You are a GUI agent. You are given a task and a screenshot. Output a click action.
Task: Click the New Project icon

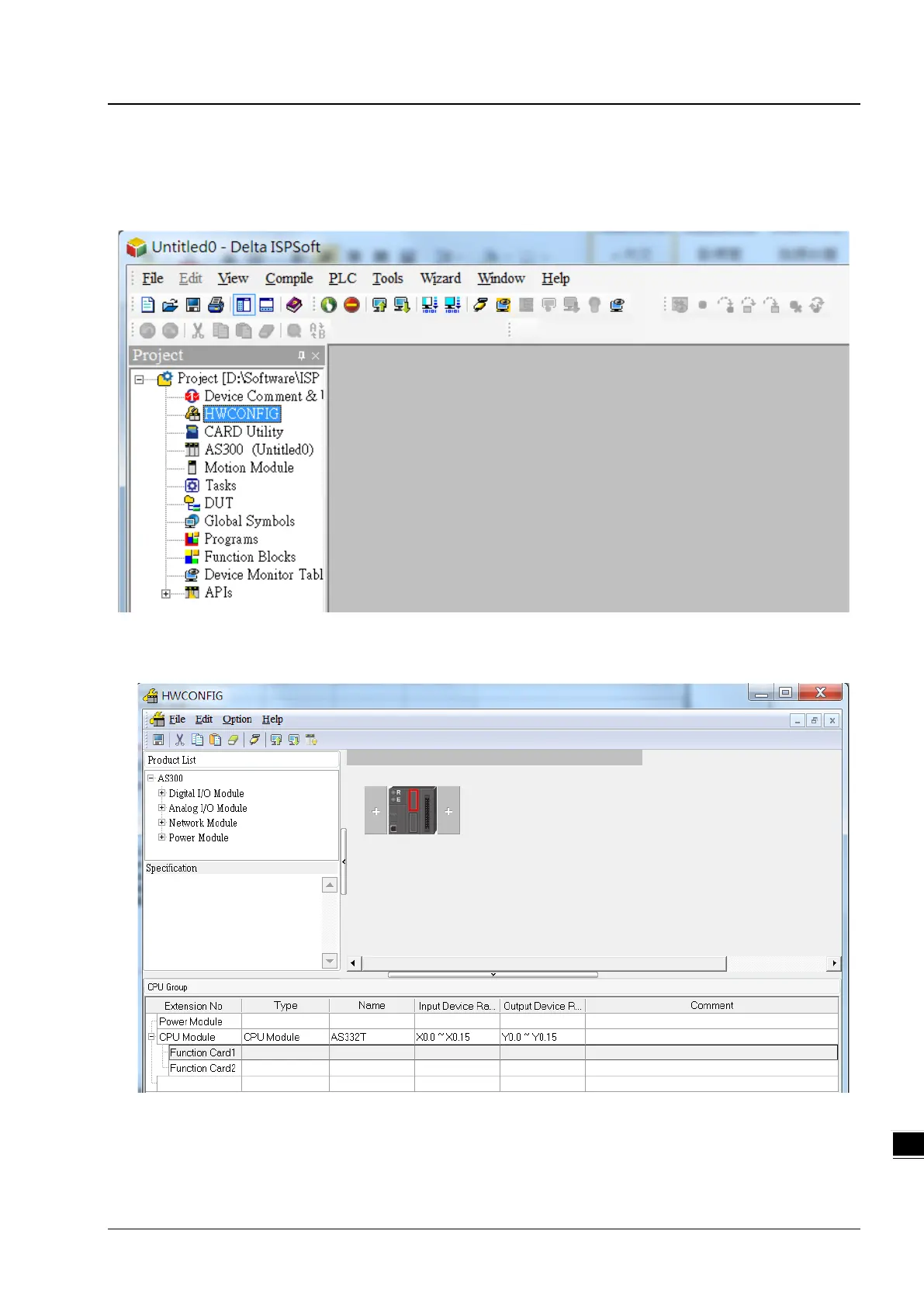click(147, 305)
